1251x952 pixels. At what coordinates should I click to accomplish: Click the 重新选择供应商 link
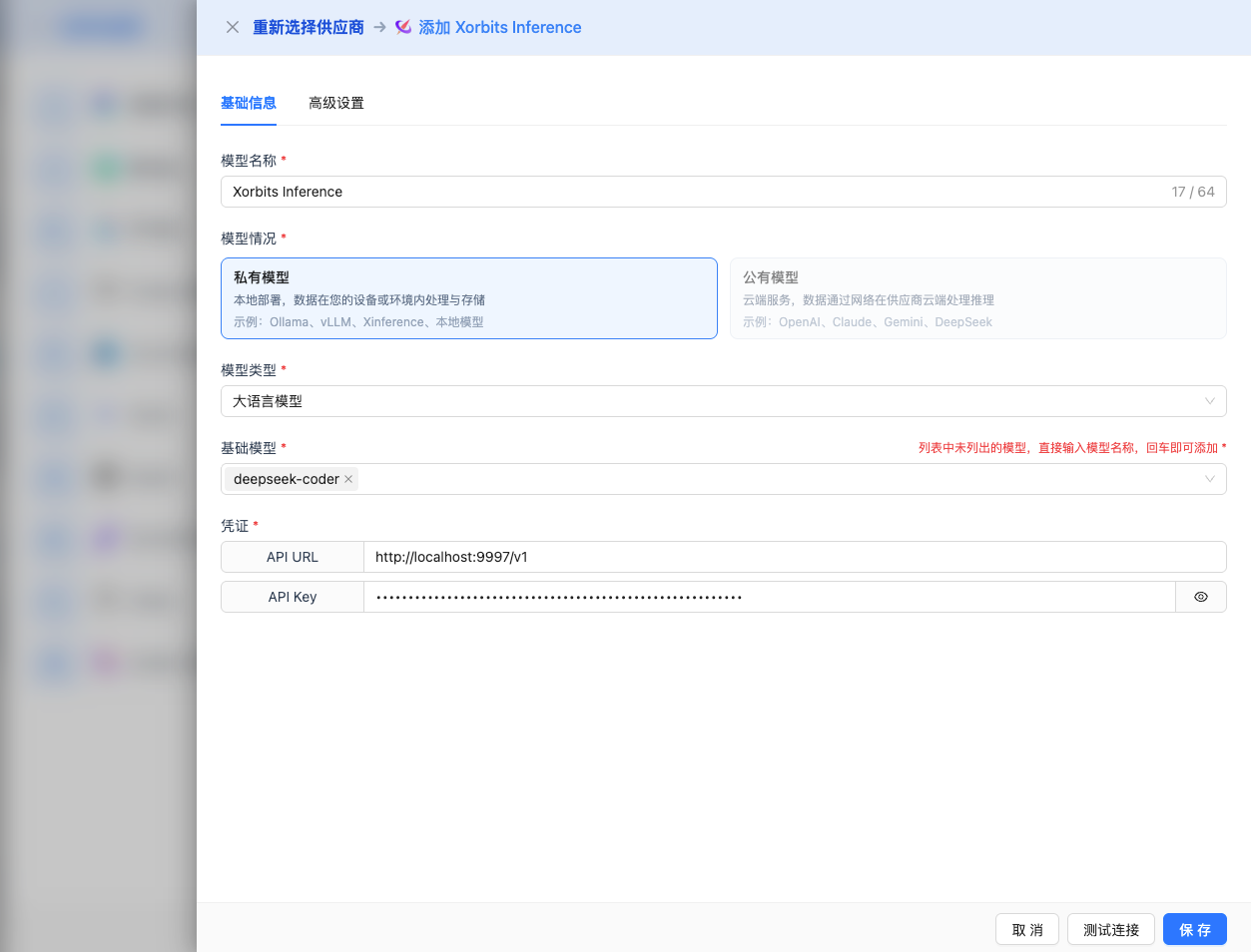pyautogui.click(x=308, y=27)
